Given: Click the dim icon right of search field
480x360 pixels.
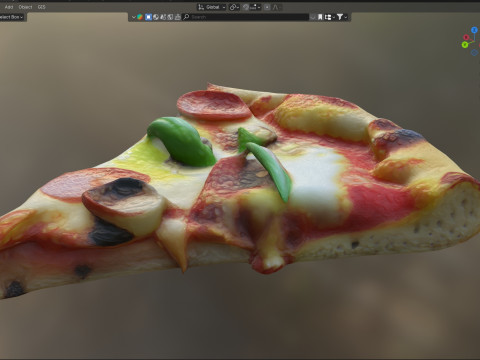Looking at the screenshot, I should (x=313, y=17).
